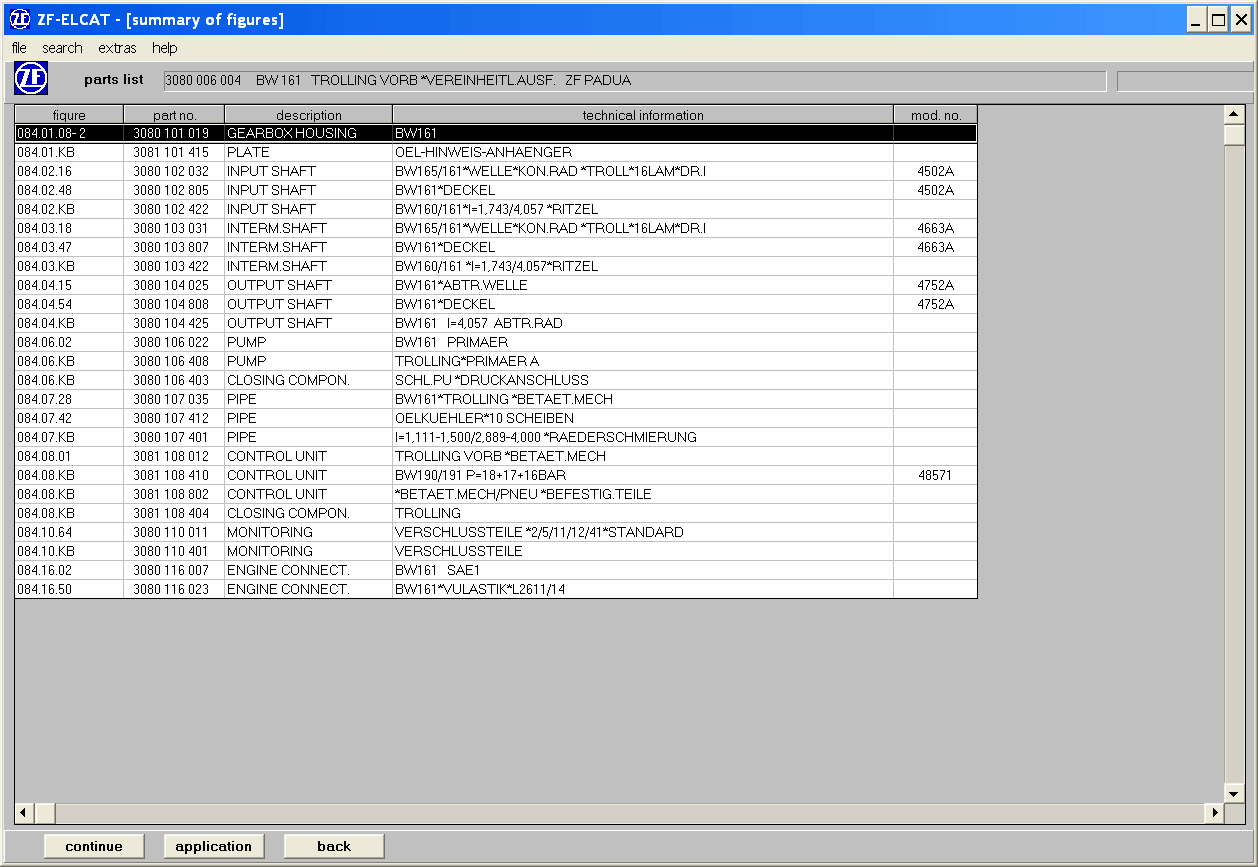This screenshot has width=1258, height=867.
Task: Click the technical information column header
Action: 643,115
